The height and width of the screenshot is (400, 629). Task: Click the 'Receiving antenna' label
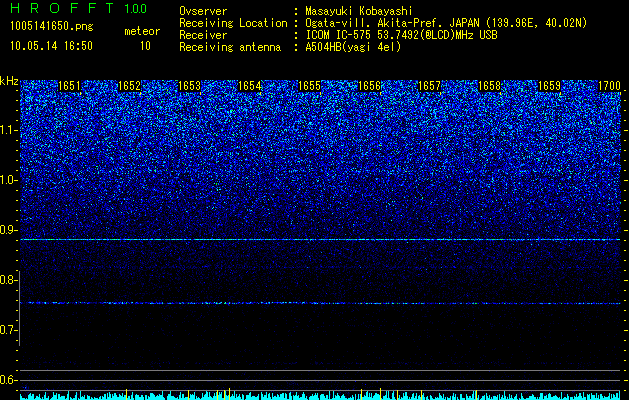[230, 47]
